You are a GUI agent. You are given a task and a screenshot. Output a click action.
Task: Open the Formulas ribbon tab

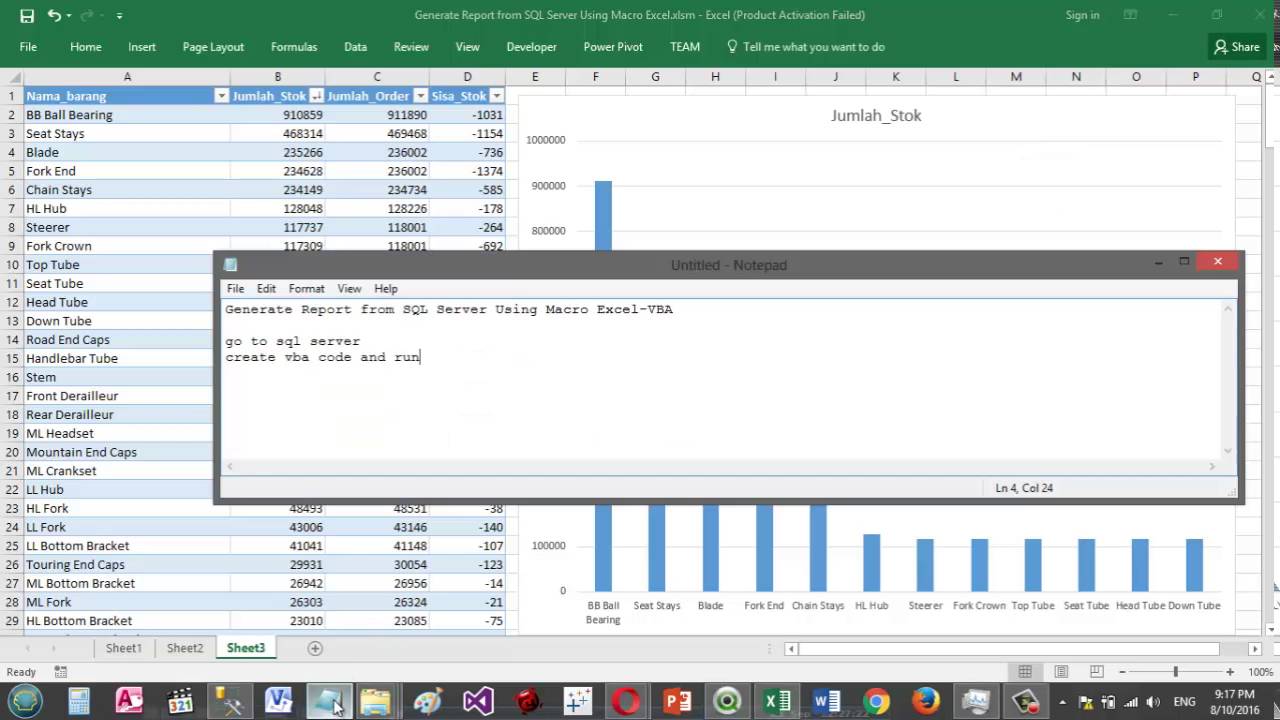click(x=294, y=47)
